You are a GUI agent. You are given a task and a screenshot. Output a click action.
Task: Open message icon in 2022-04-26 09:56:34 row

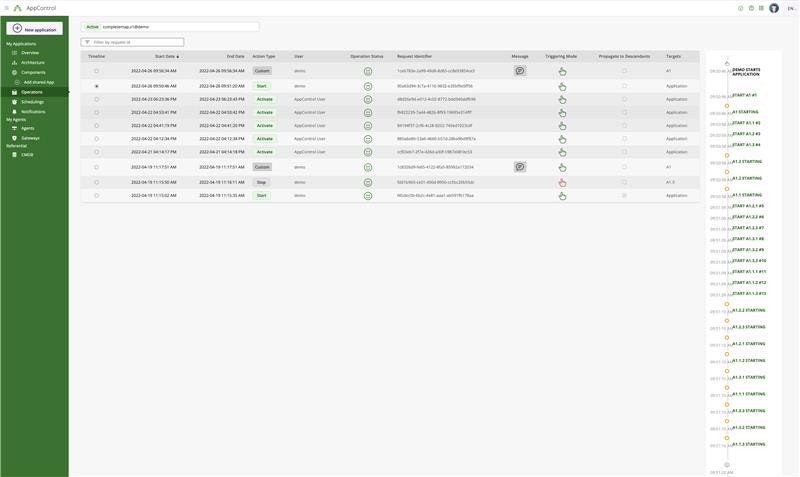click(520, 71)
